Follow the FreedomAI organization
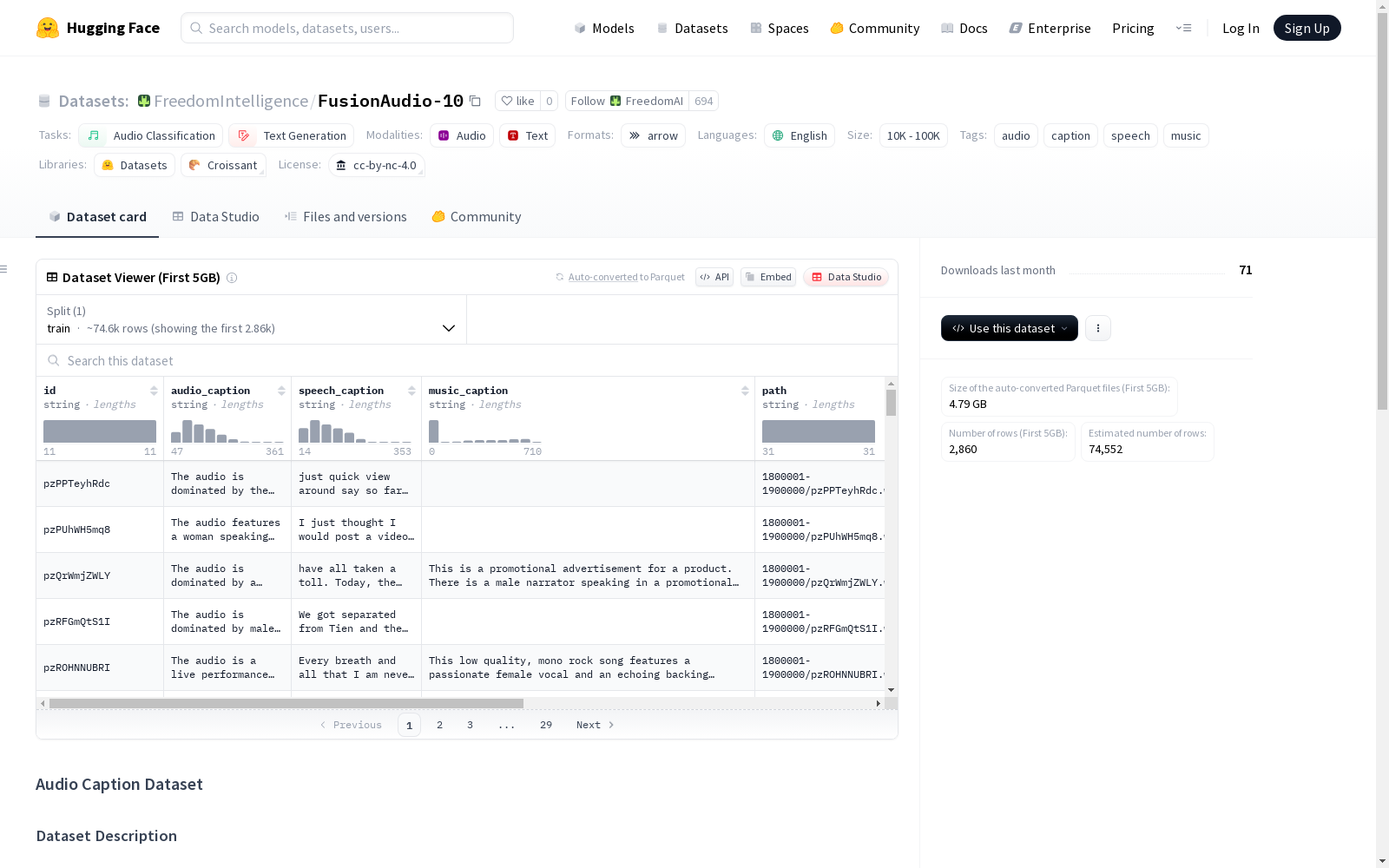This screenshot has height=868, width=1389. [x=627, y=101]
